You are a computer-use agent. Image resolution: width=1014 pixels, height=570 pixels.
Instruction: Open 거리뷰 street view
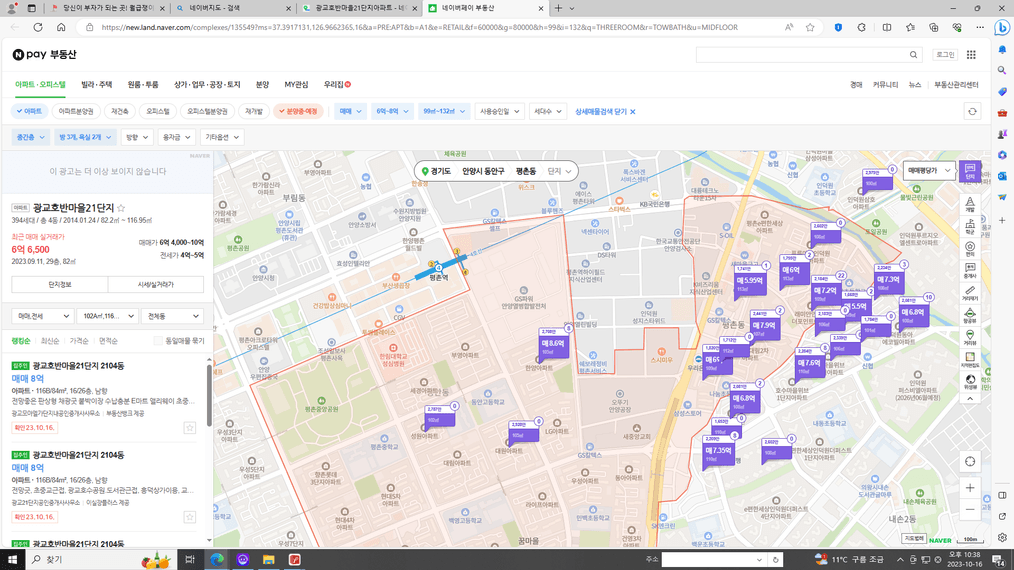(969, 338)
